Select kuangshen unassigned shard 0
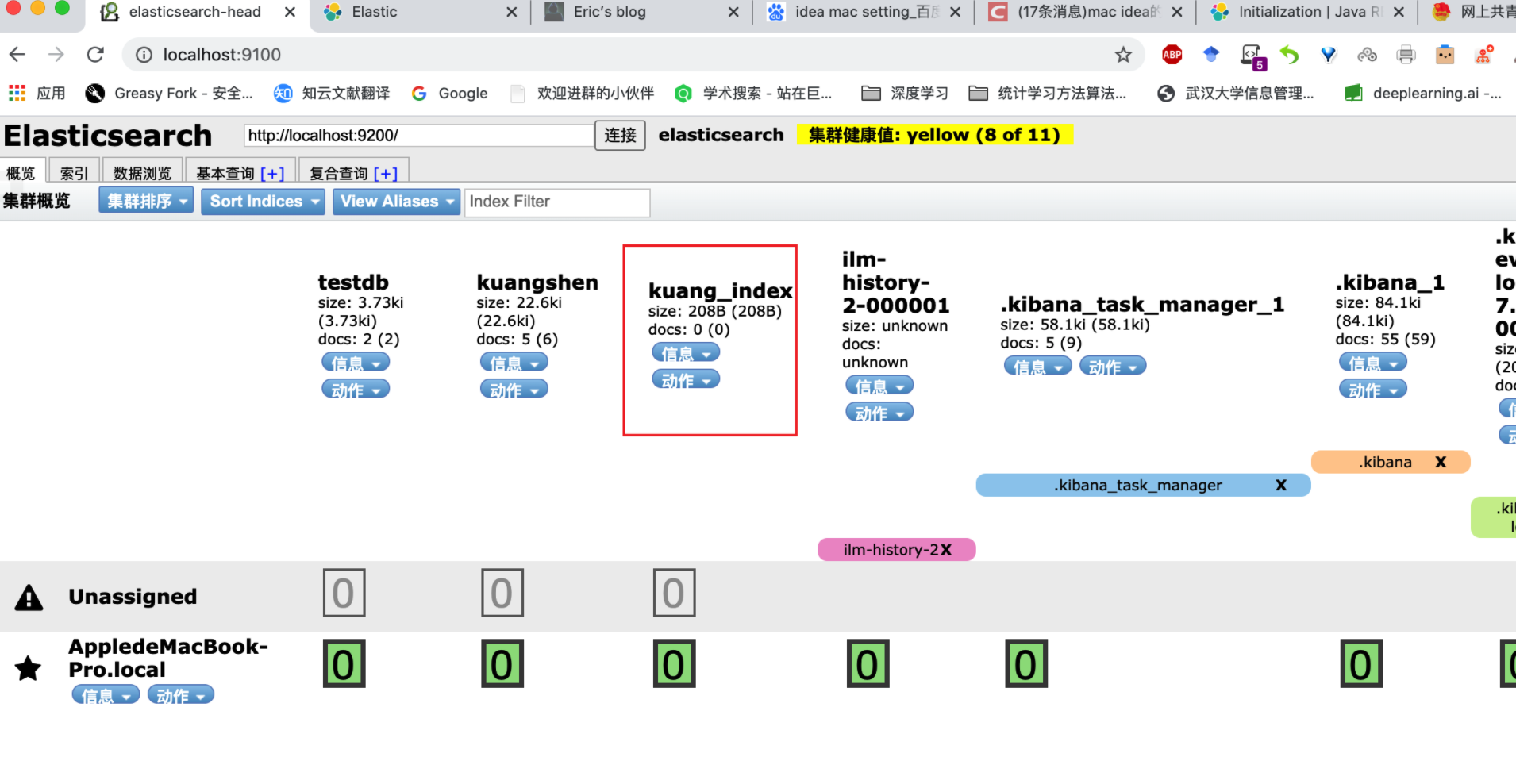Screen dimensions: 1516x784 502,593
